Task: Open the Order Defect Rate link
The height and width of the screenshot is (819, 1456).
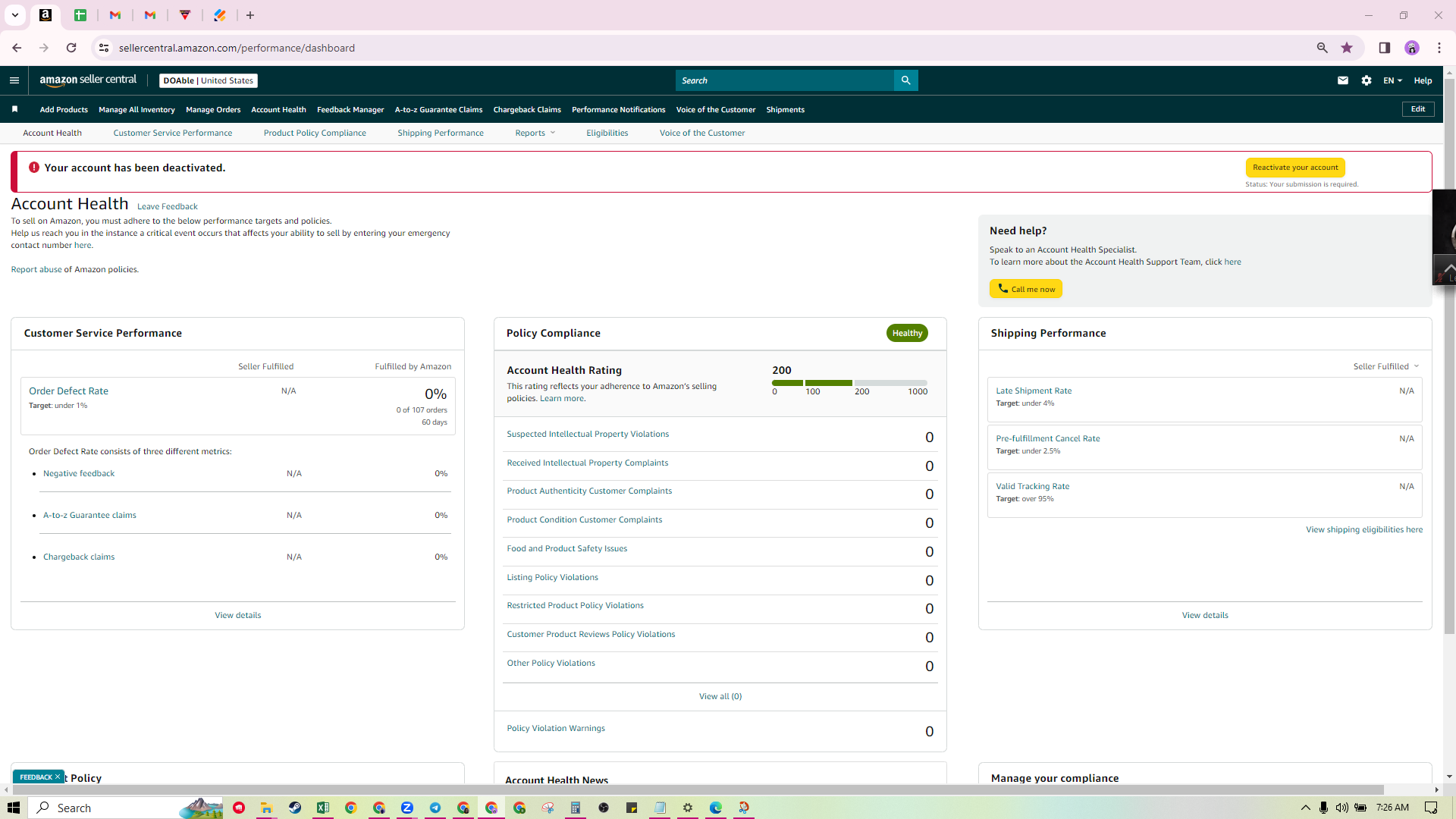Action: tap(69, 391)
